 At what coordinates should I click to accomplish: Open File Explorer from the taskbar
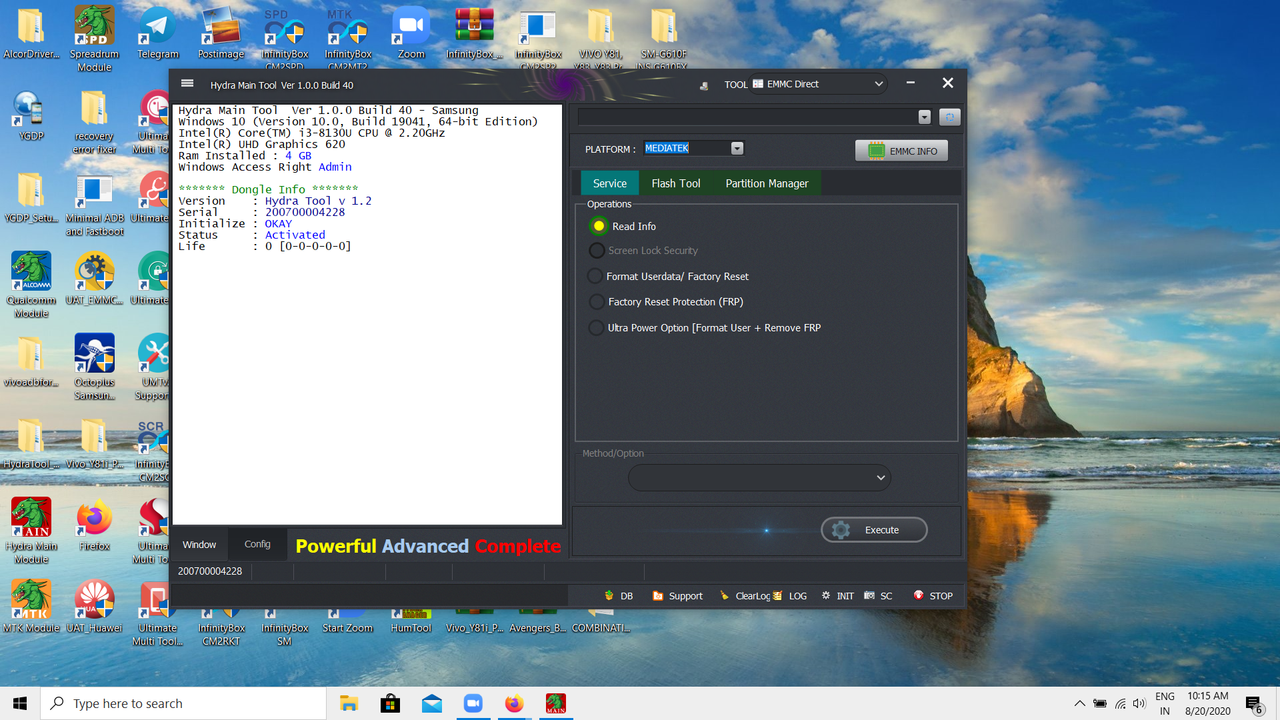click(349, 703)
